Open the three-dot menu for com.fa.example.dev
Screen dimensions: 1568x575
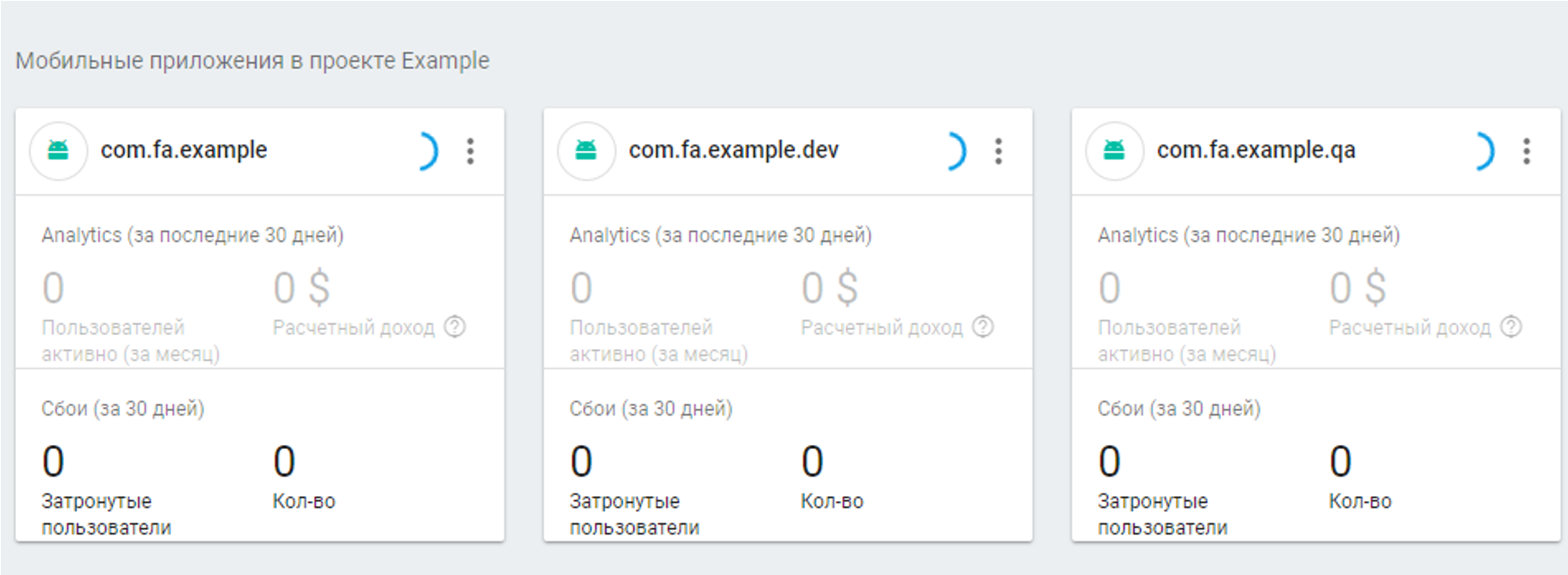pos(998,151)
